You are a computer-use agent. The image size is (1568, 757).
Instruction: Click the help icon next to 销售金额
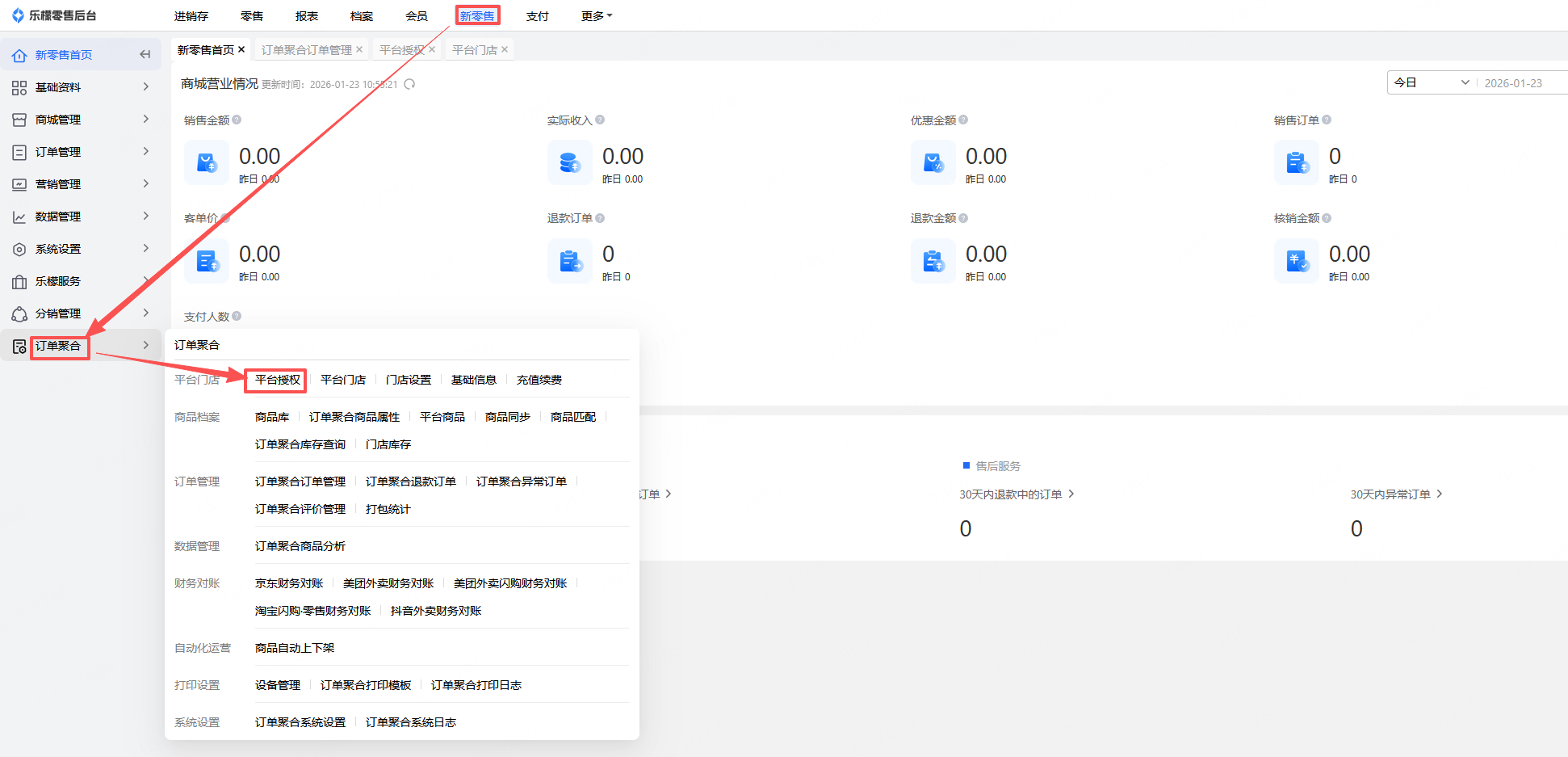click(x=237, y=120)
